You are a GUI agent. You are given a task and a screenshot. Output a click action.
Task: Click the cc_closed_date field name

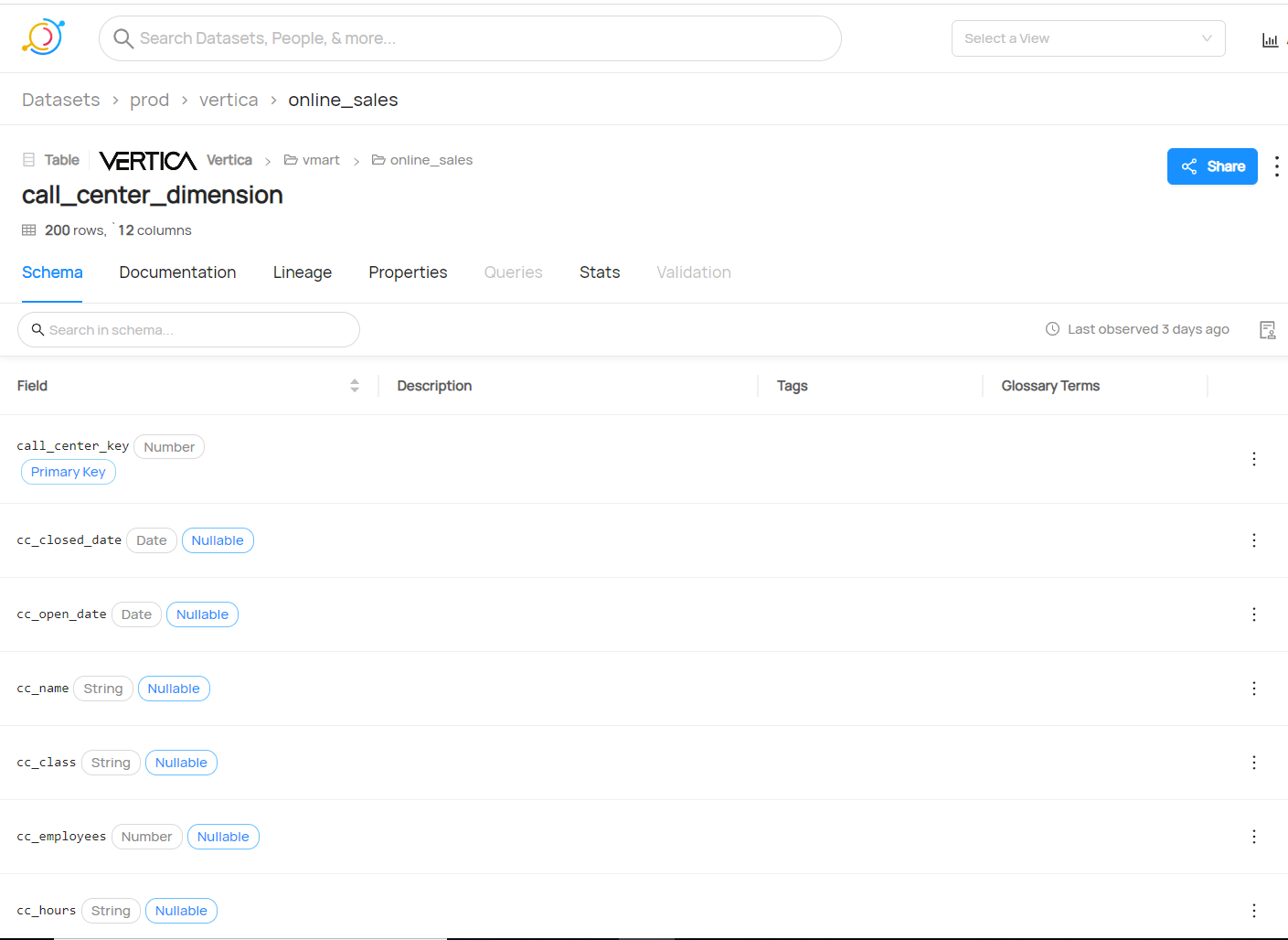69,540
